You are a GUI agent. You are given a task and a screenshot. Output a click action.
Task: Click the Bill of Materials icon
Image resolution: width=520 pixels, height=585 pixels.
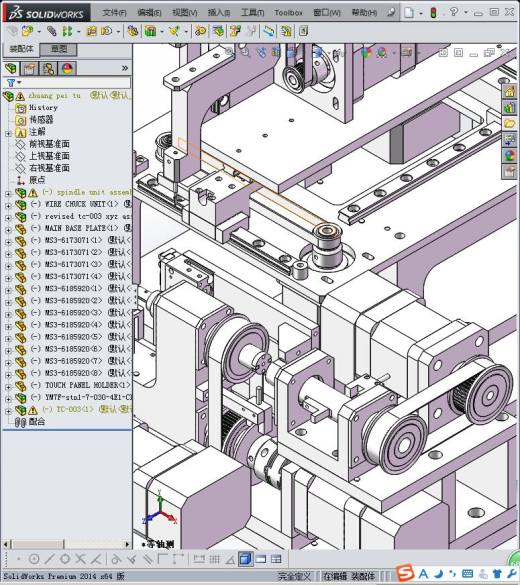point(219,31)
